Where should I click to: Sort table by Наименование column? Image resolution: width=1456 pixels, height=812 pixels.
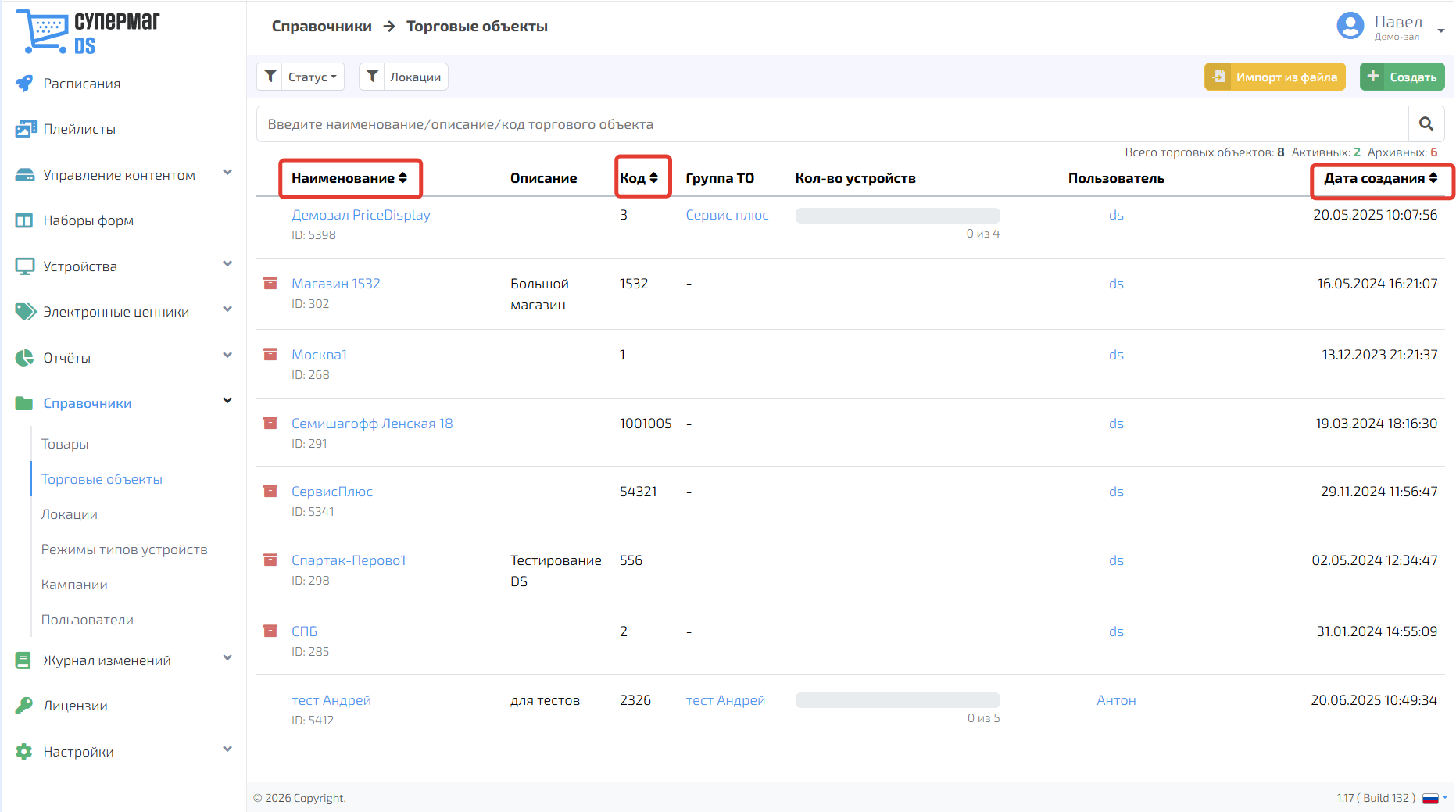349,178
